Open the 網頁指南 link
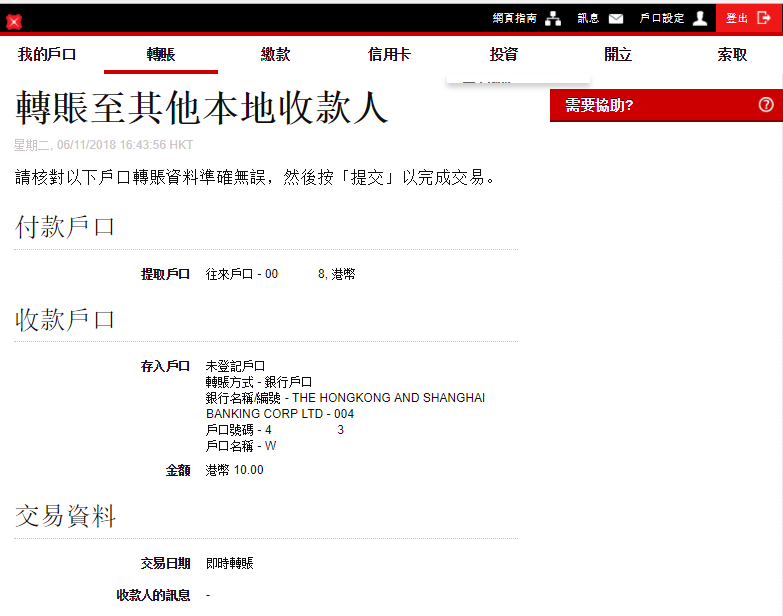Screen dimensions: 783x616 tap(514, 19)
